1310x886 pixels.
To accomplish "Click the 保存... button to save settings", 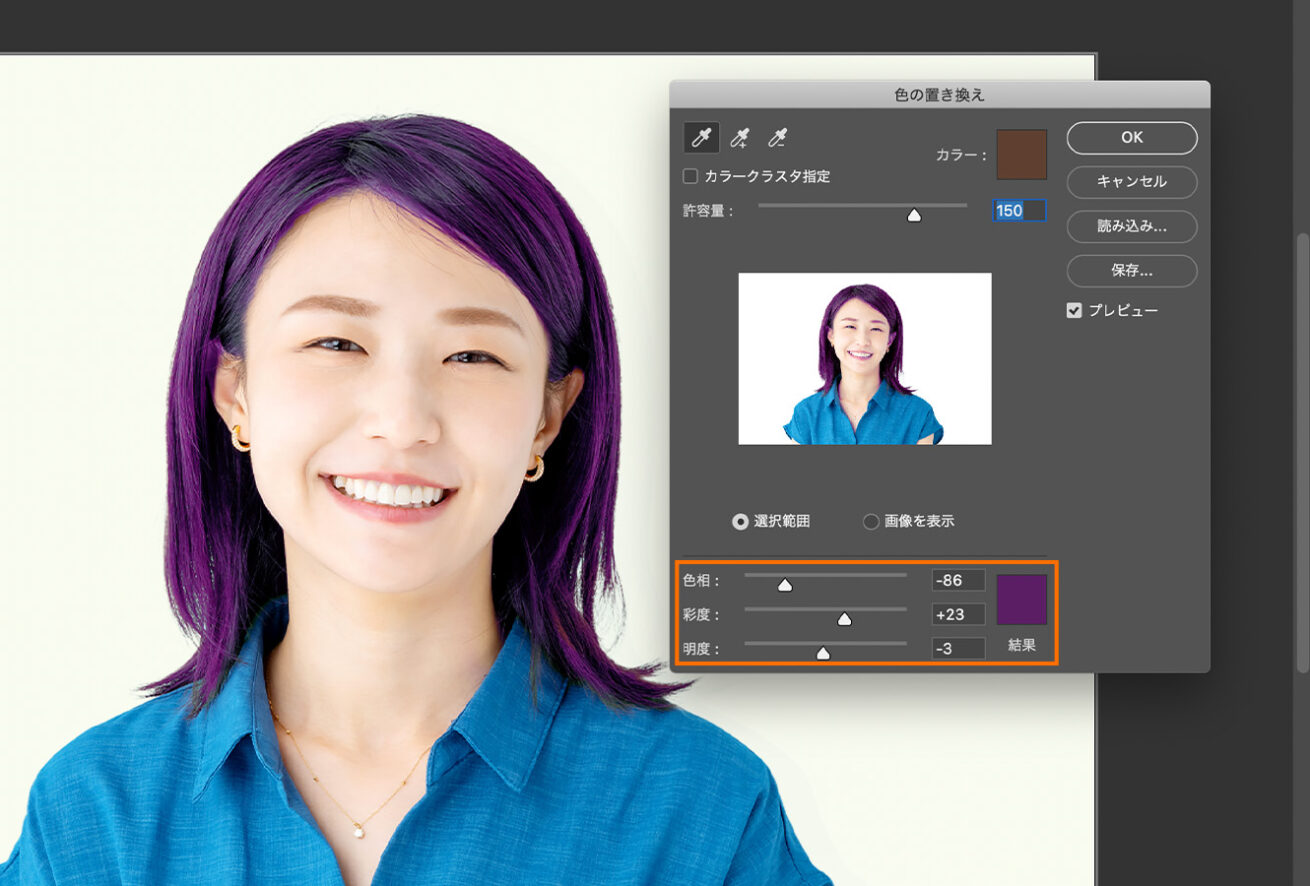I will tap(1131, 271).
